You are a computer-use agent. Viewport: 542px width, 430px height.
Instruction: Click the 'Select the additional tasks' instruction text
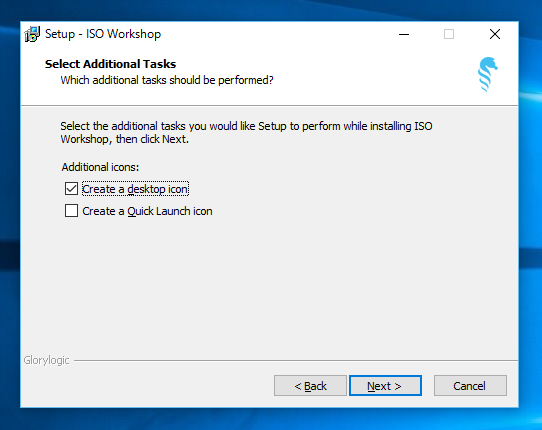[246, 132]
